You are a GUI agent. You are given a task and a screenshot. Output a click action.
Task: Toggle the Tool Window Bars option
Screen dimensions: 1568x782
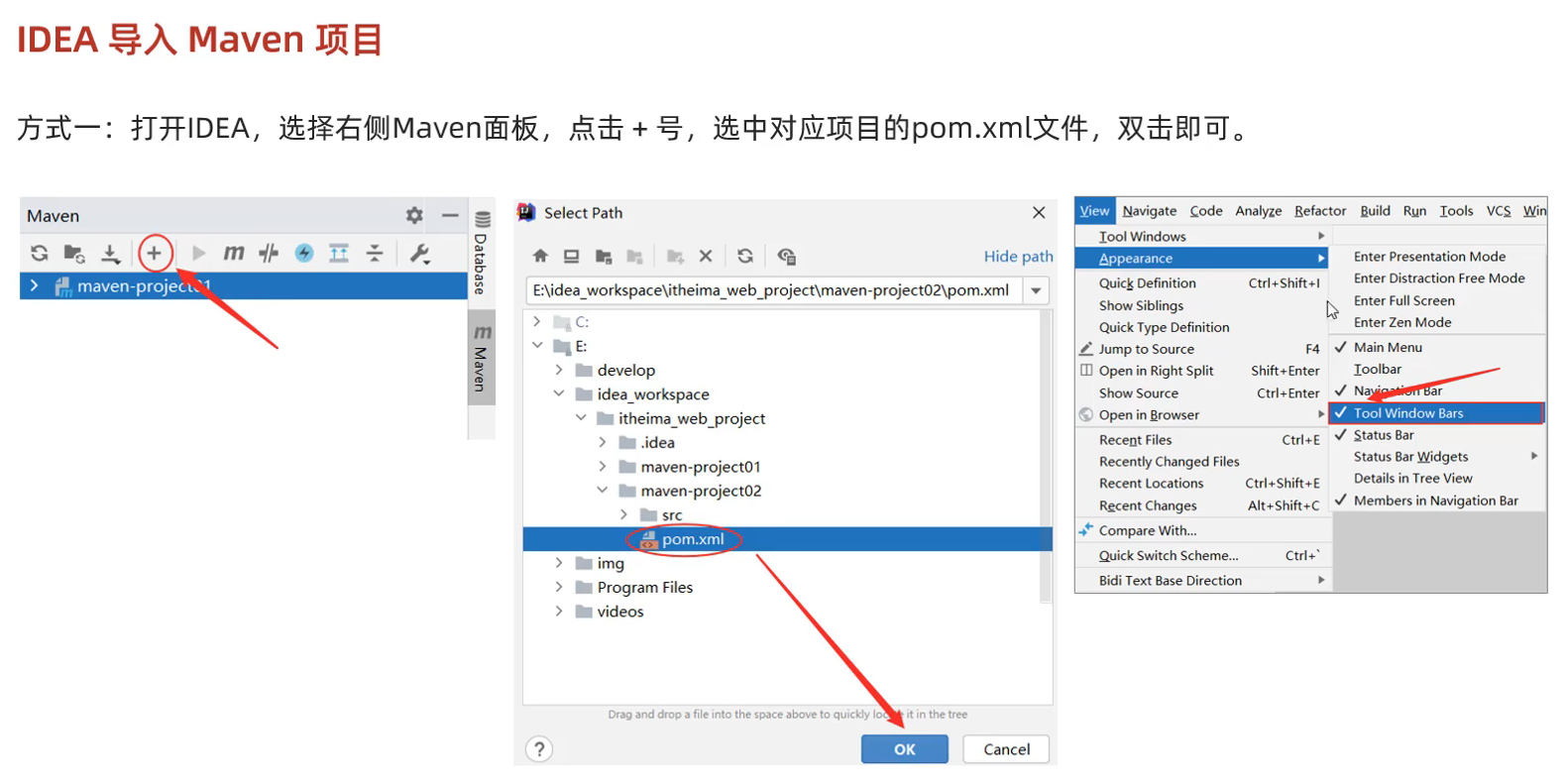(1407, 413)
